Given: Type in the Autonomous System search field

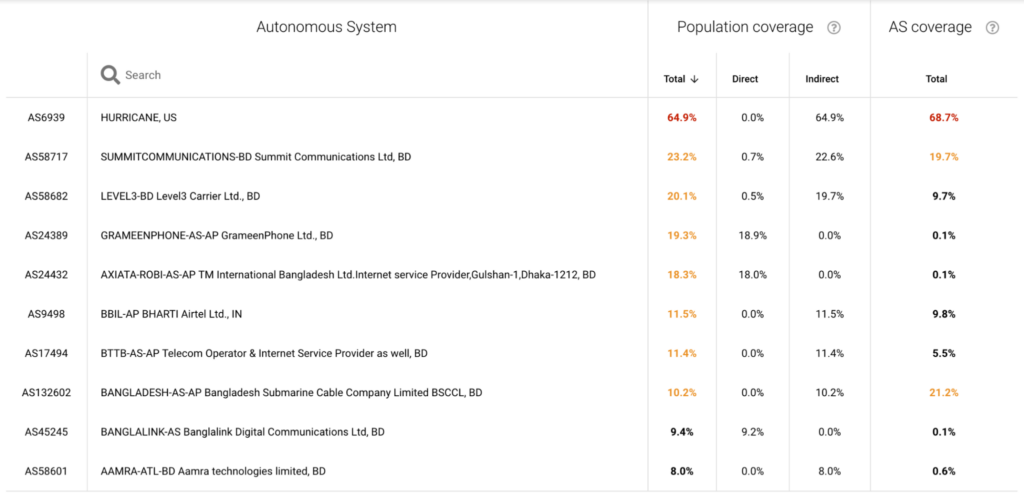Looking at the screenshot, I should [300, 75].
